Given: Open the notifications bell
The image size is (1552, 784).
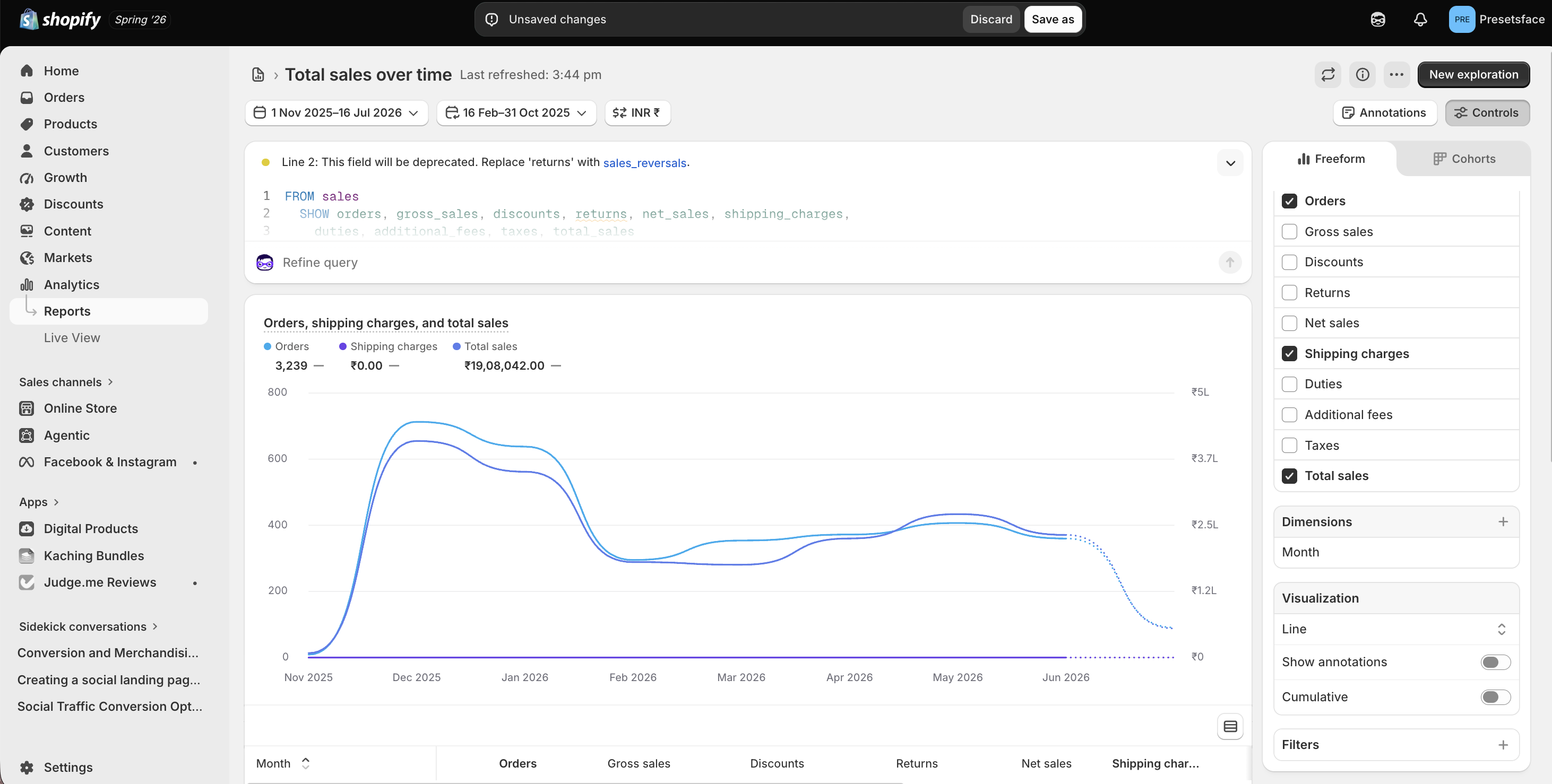Looking at the screenshot, I should coord(1420,19).
